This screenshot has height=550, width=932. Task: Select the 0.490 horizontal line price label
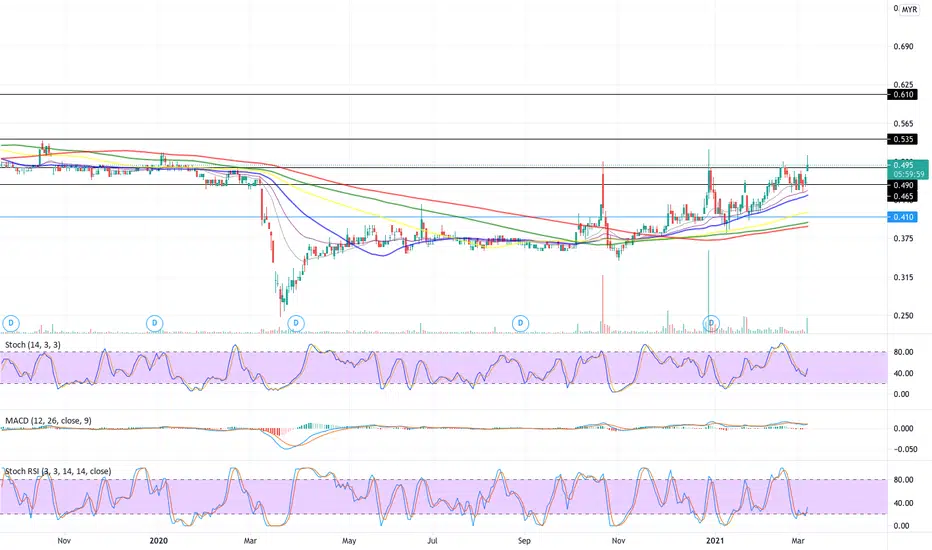902,186
